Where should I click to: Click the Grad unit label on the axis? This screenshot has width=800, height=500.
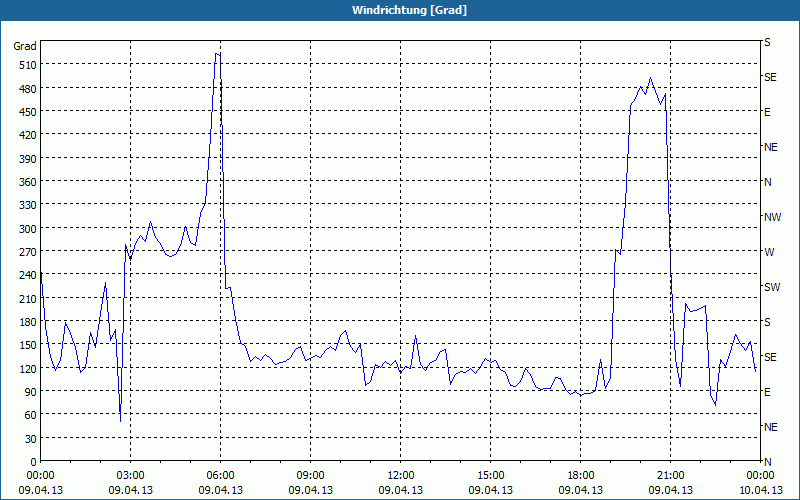pyautogui.click(x=25, y=46)
